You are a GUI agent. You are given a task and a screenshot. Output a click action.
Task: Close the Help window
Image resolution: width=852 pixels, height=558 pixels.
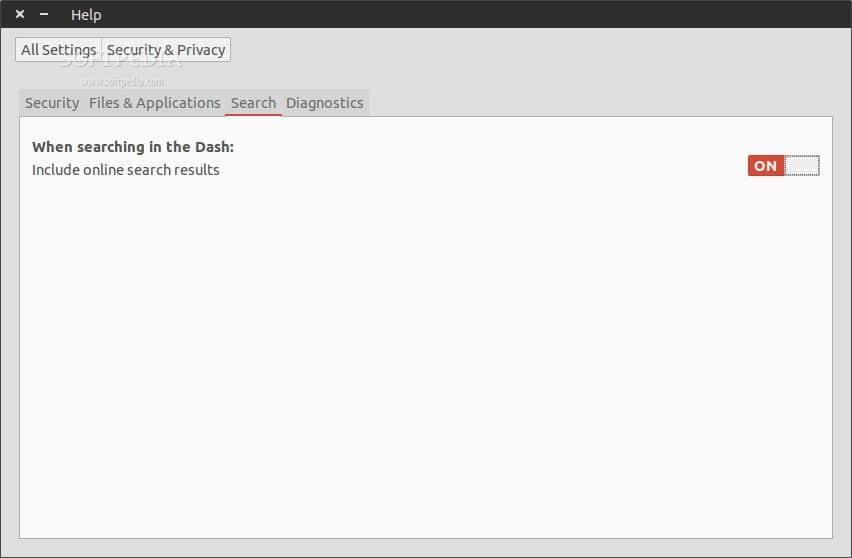pos(20,15)
